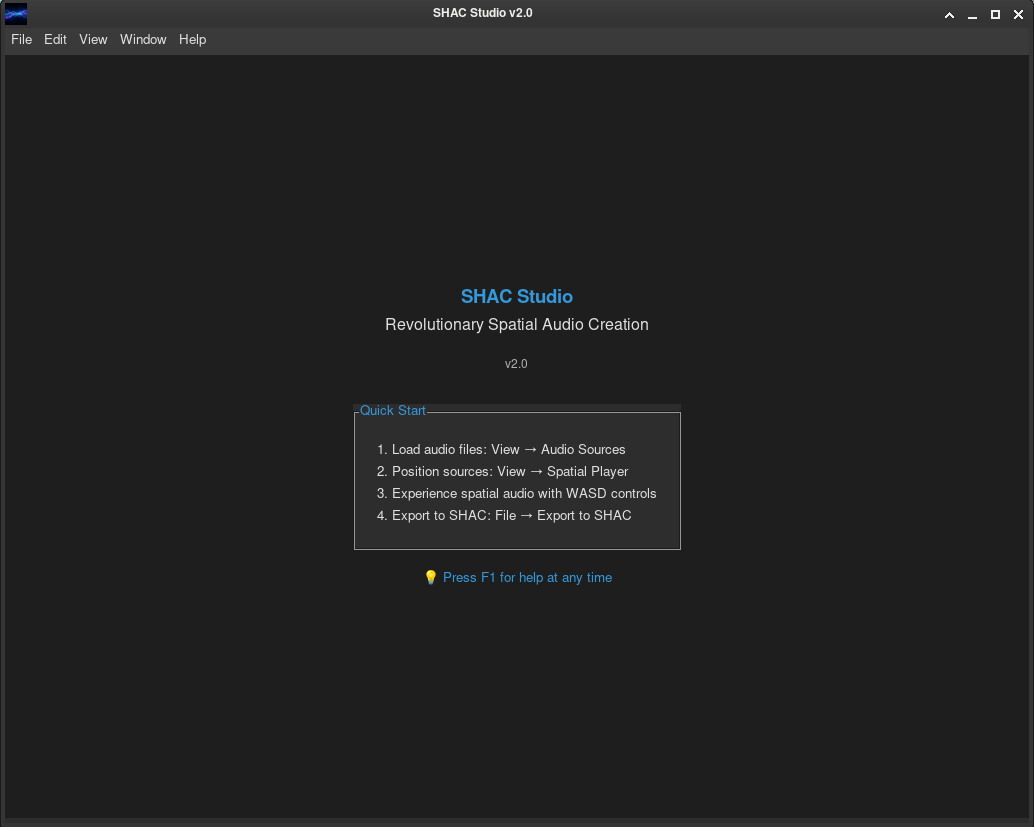1034x827 pixels.
Task: Select step 2 Position sources instruction
Action: pos(509,471)
